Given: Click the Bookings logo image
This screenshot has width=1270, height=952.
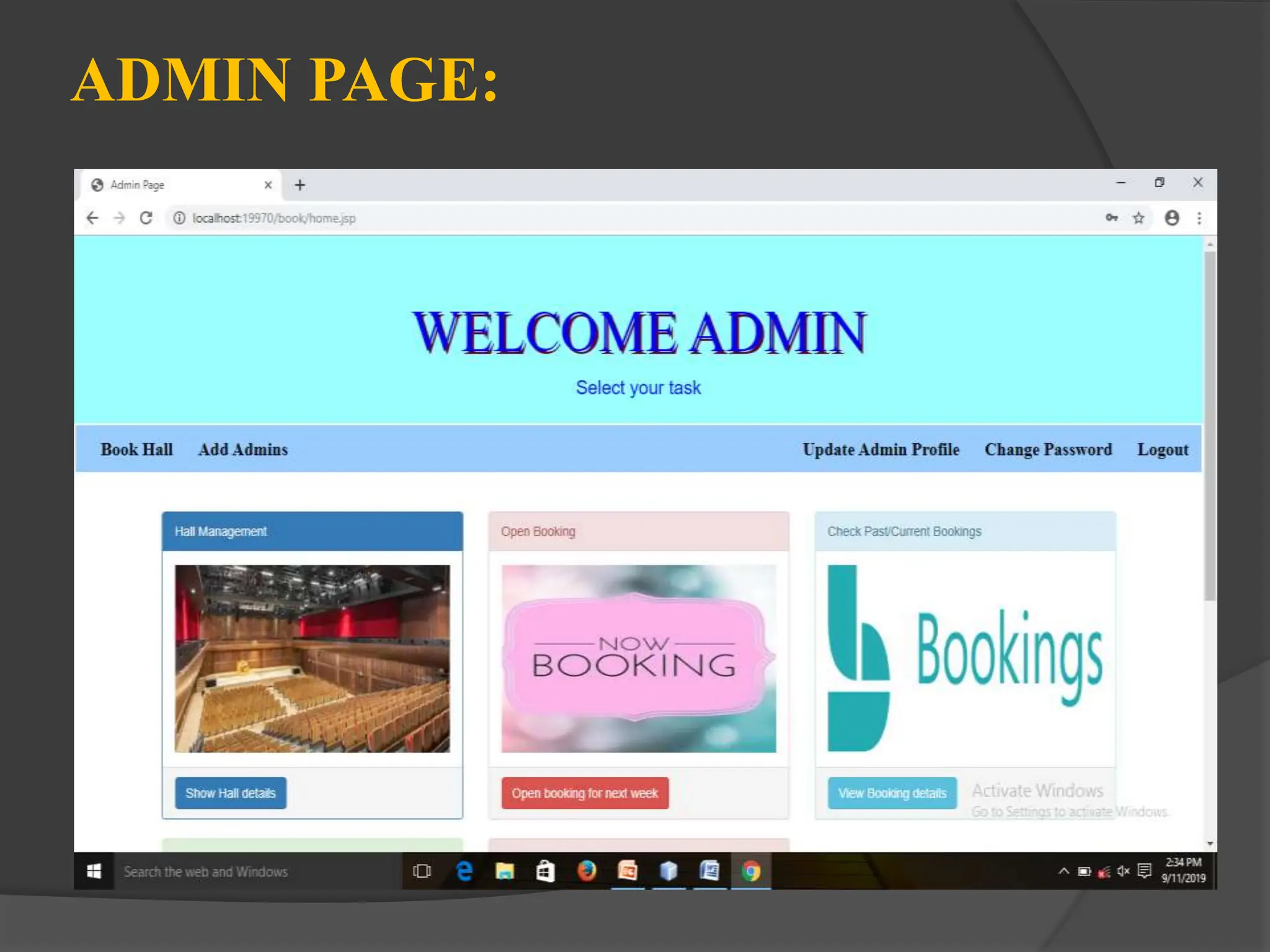Looking at the screenshot, I should click(966, 658).
